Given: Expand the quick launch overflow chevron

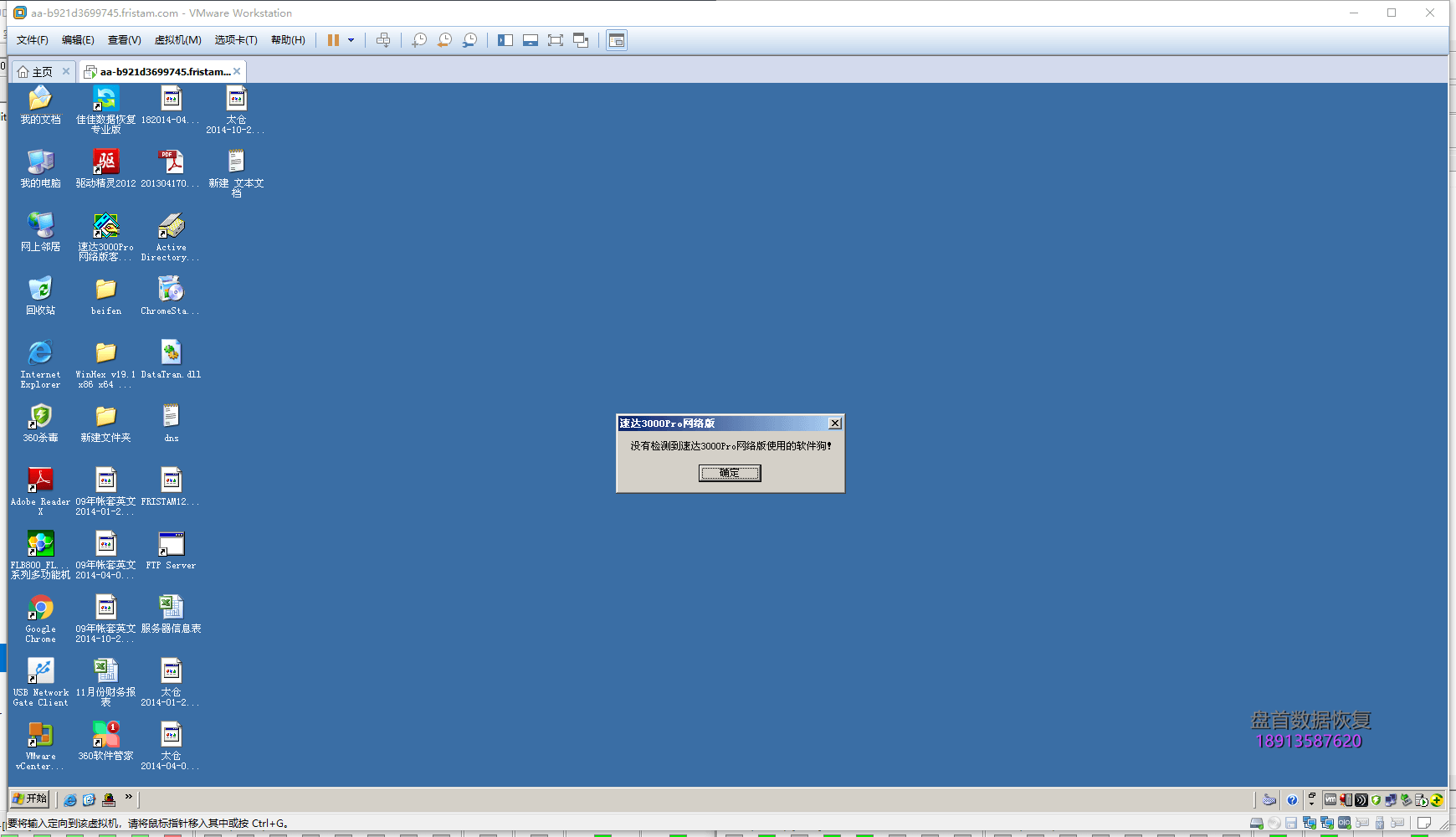Looking at the screenshot, I should click(x=129, y=797).
